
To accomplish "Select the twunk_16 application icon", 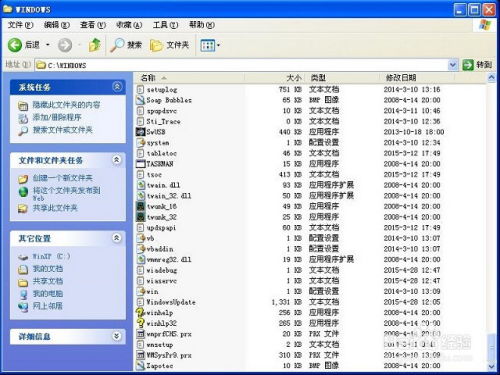I will click(141, 206).
